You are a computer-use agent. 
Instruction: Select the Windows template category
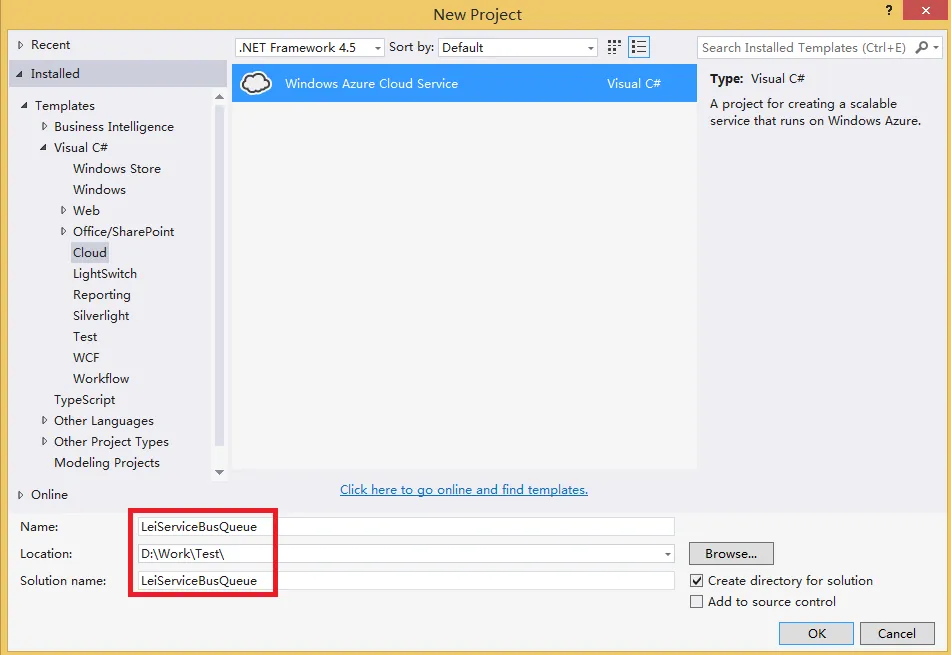click(99, 189)
